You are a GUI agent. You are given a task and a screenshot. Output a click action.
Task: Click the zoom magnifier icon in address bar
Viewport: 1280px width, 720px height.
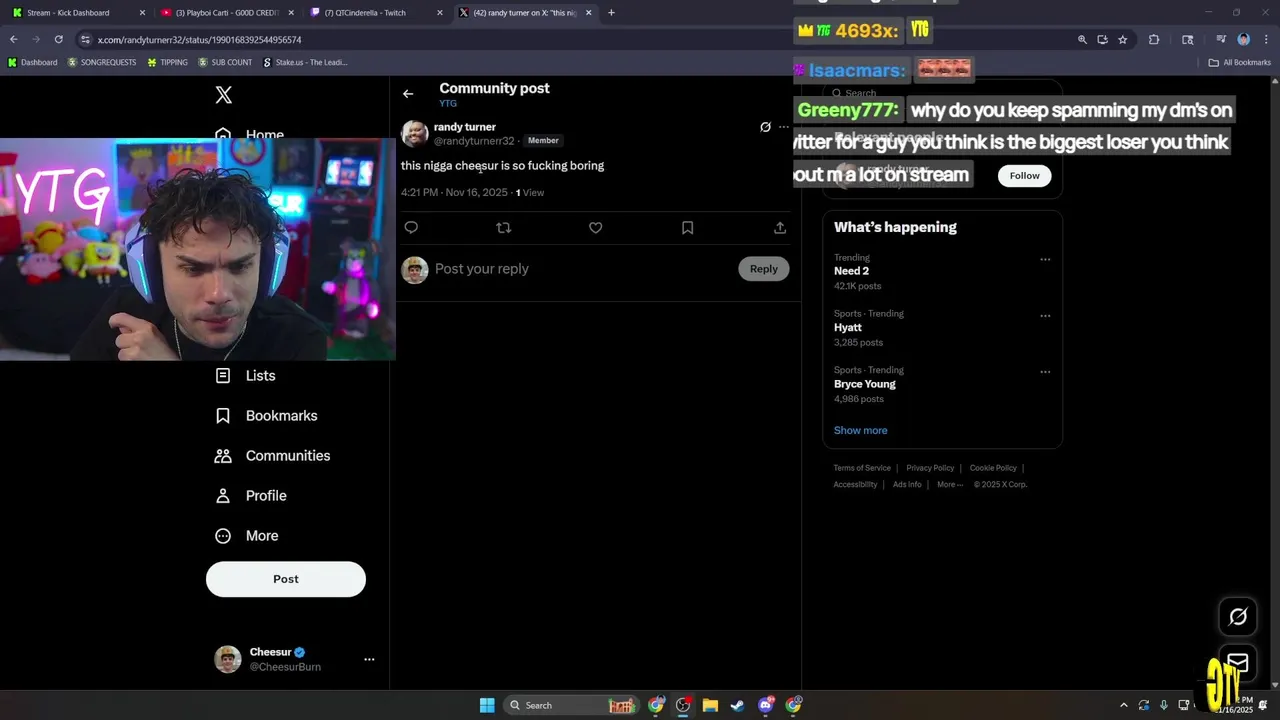click(x=1082, y=40)
